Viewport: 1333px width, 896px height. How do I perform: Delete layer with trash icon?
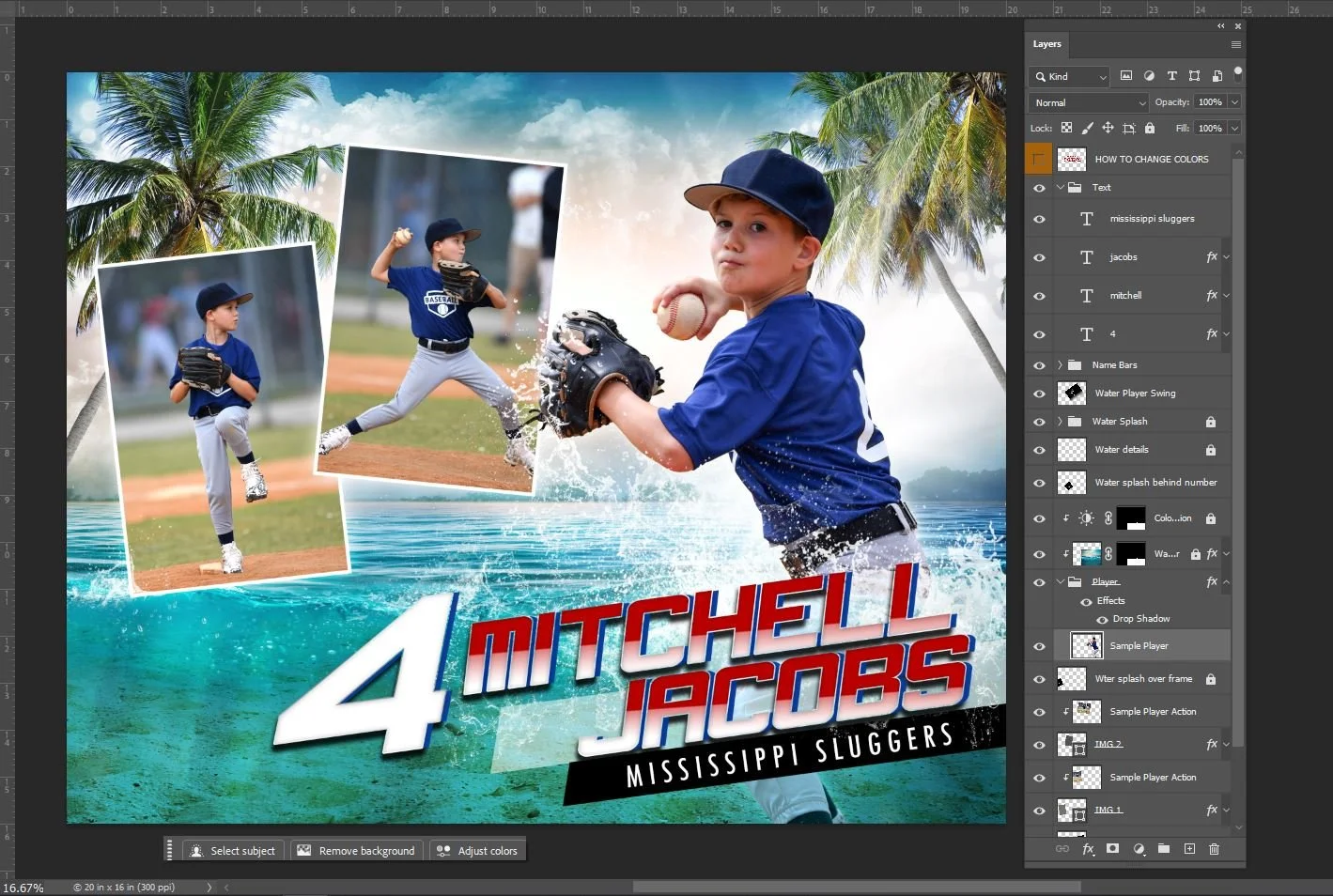tap(1214, 849)
